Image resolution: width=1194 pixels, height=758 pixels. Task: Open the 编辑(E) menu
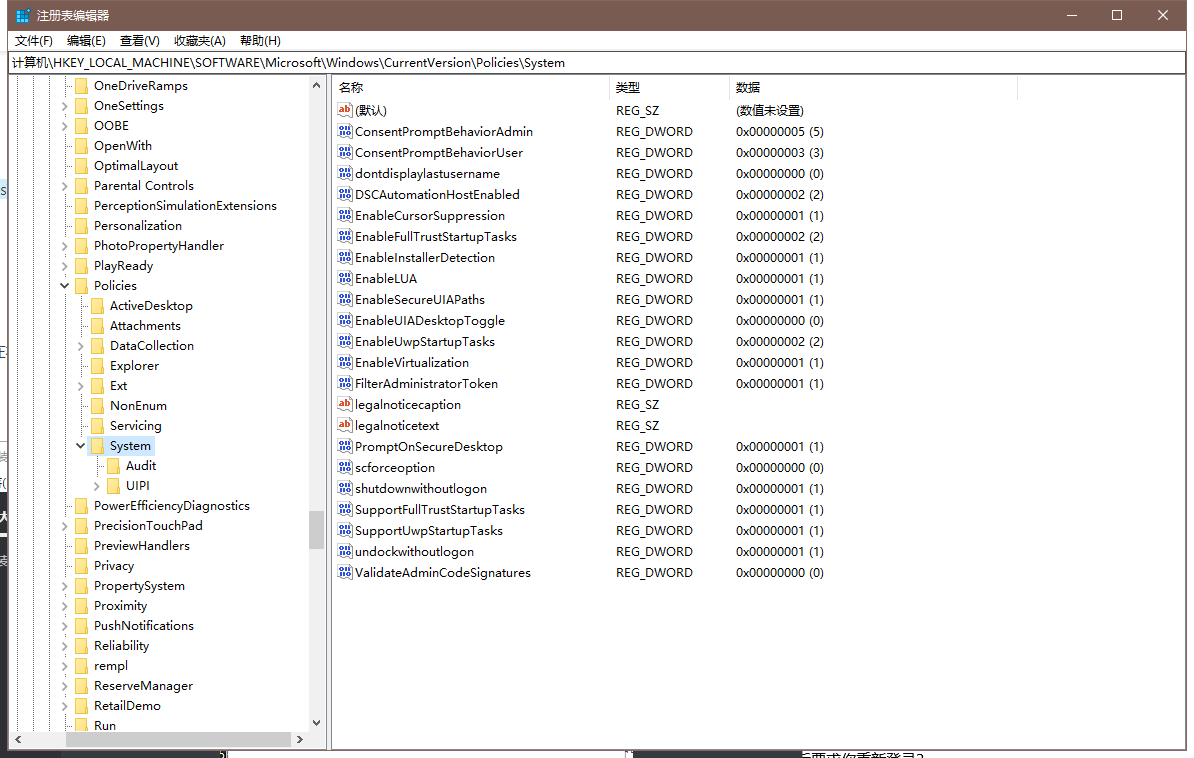point(86,40)
